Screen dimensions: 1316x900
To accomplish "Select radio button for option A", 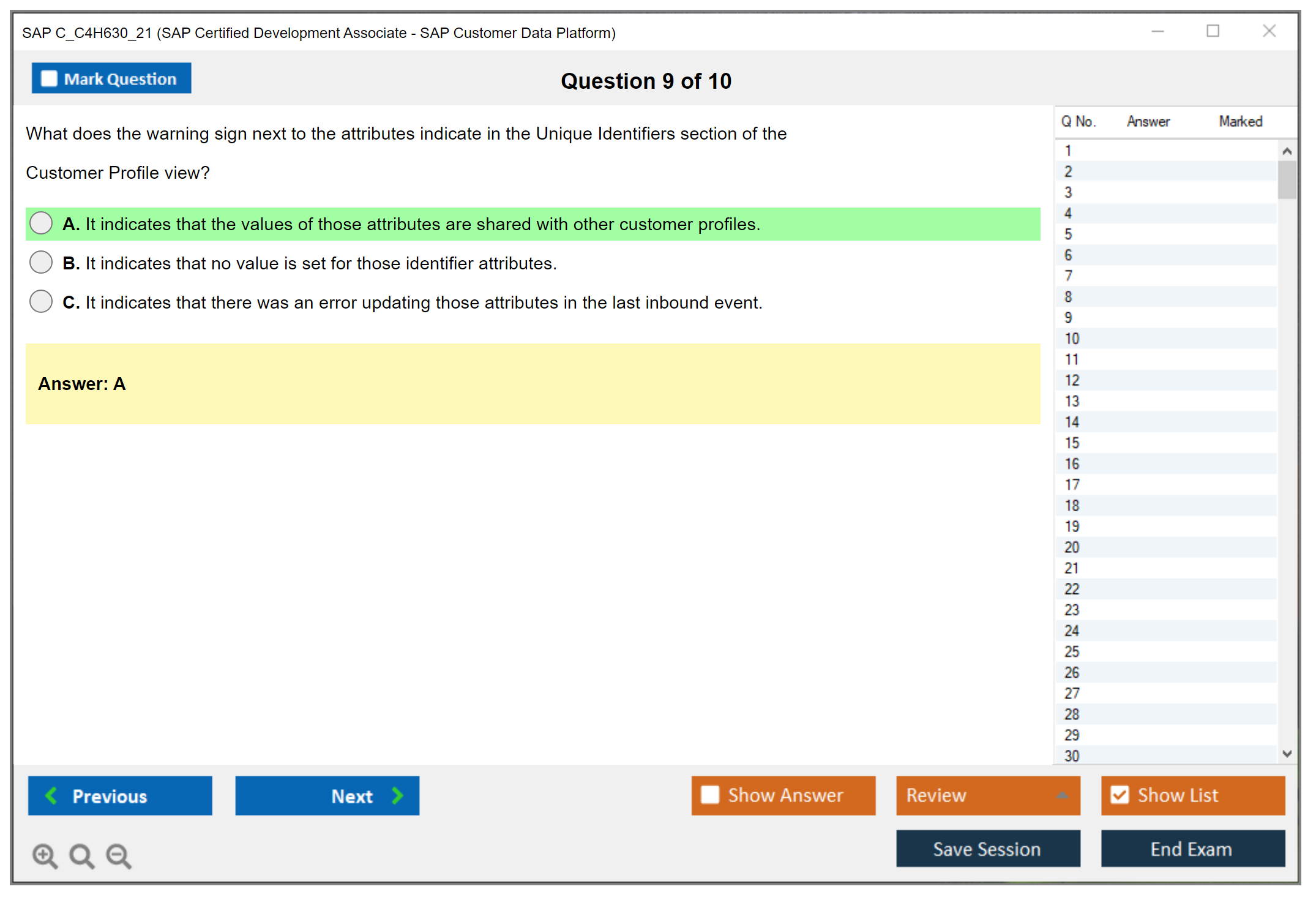I will [x=41, y=223].
